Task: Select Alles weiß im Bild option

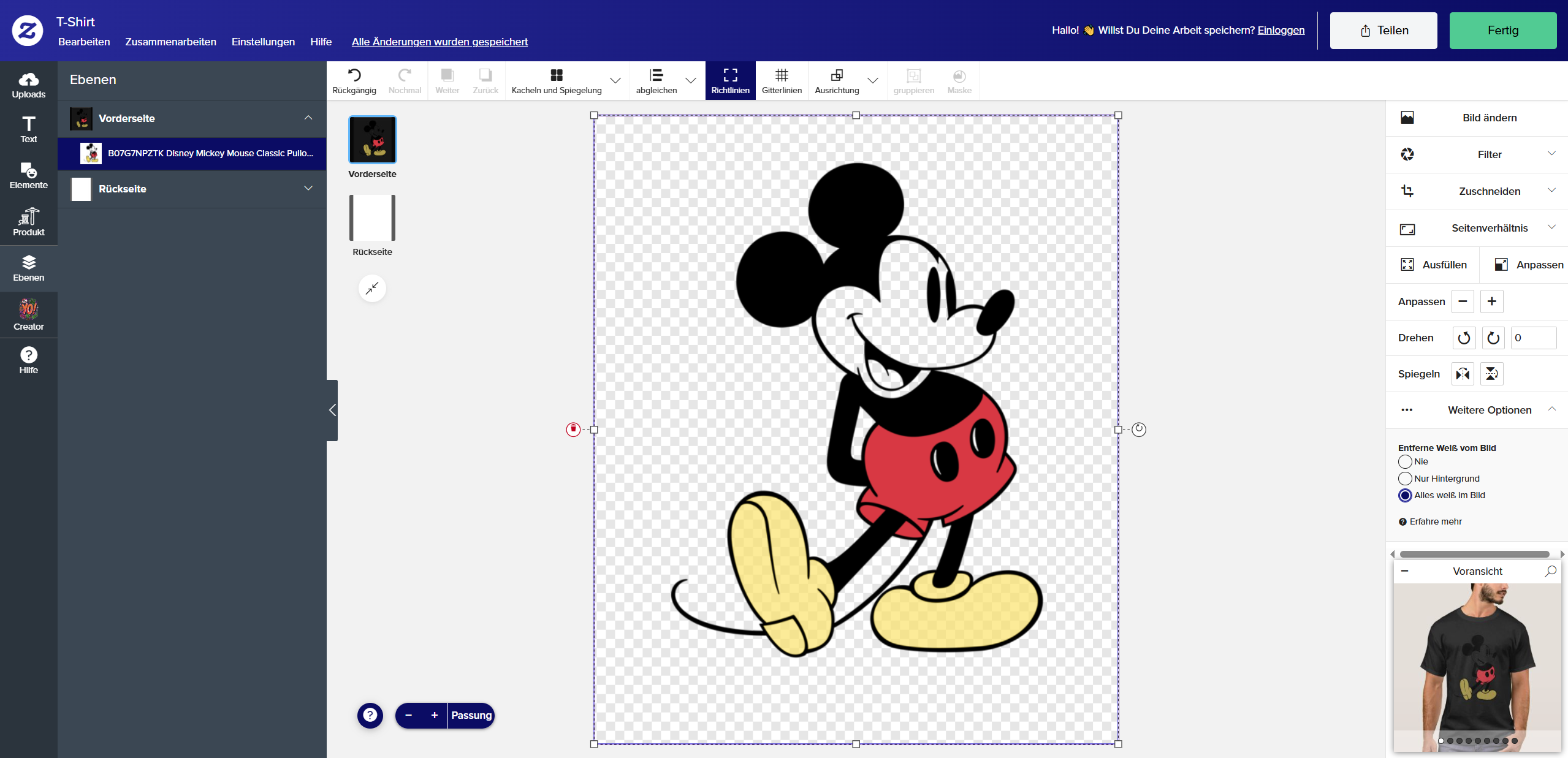Action: pos(1405,495)
